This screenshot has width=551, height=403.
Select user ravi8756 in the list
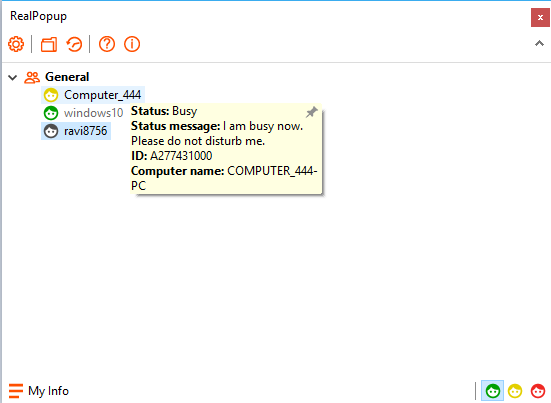[x=76, y=131]
